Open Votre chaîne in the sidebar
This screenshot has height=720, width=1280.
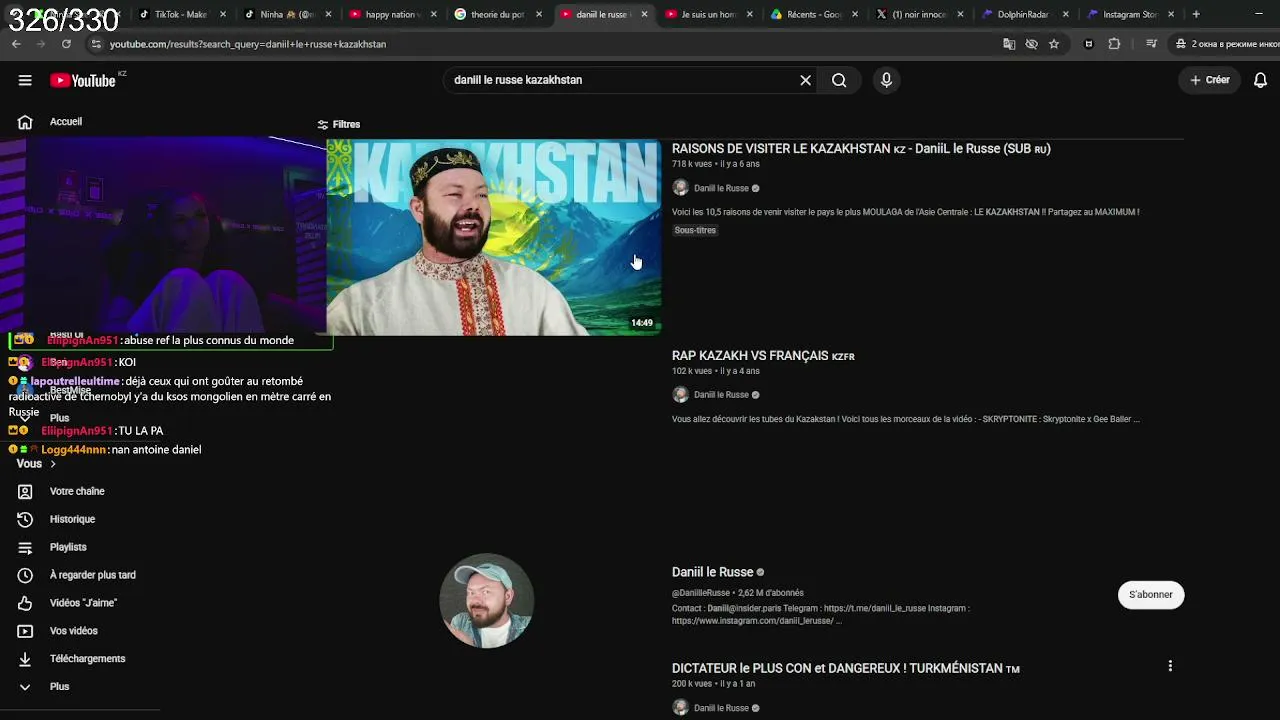coord(77,491)
